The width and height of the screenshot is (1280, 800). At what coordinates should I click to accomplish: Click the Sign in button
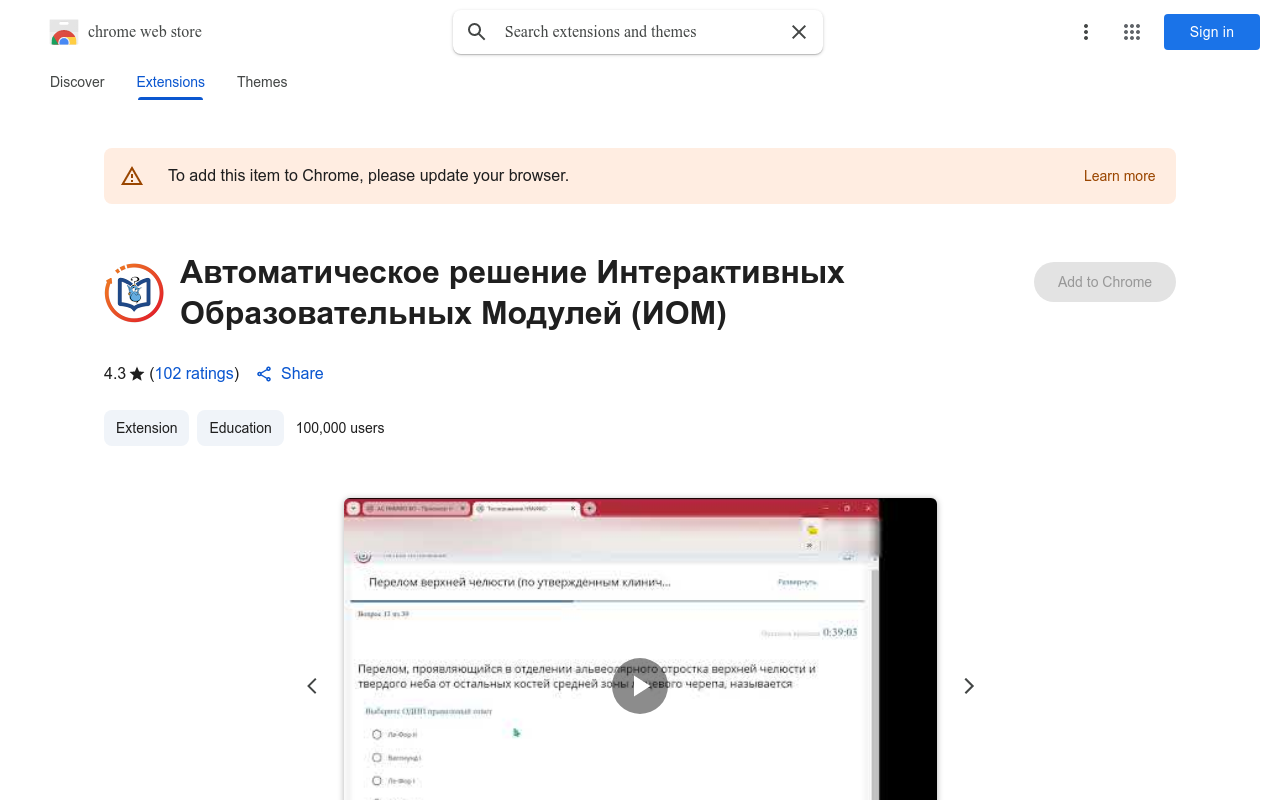[1211, 32]
